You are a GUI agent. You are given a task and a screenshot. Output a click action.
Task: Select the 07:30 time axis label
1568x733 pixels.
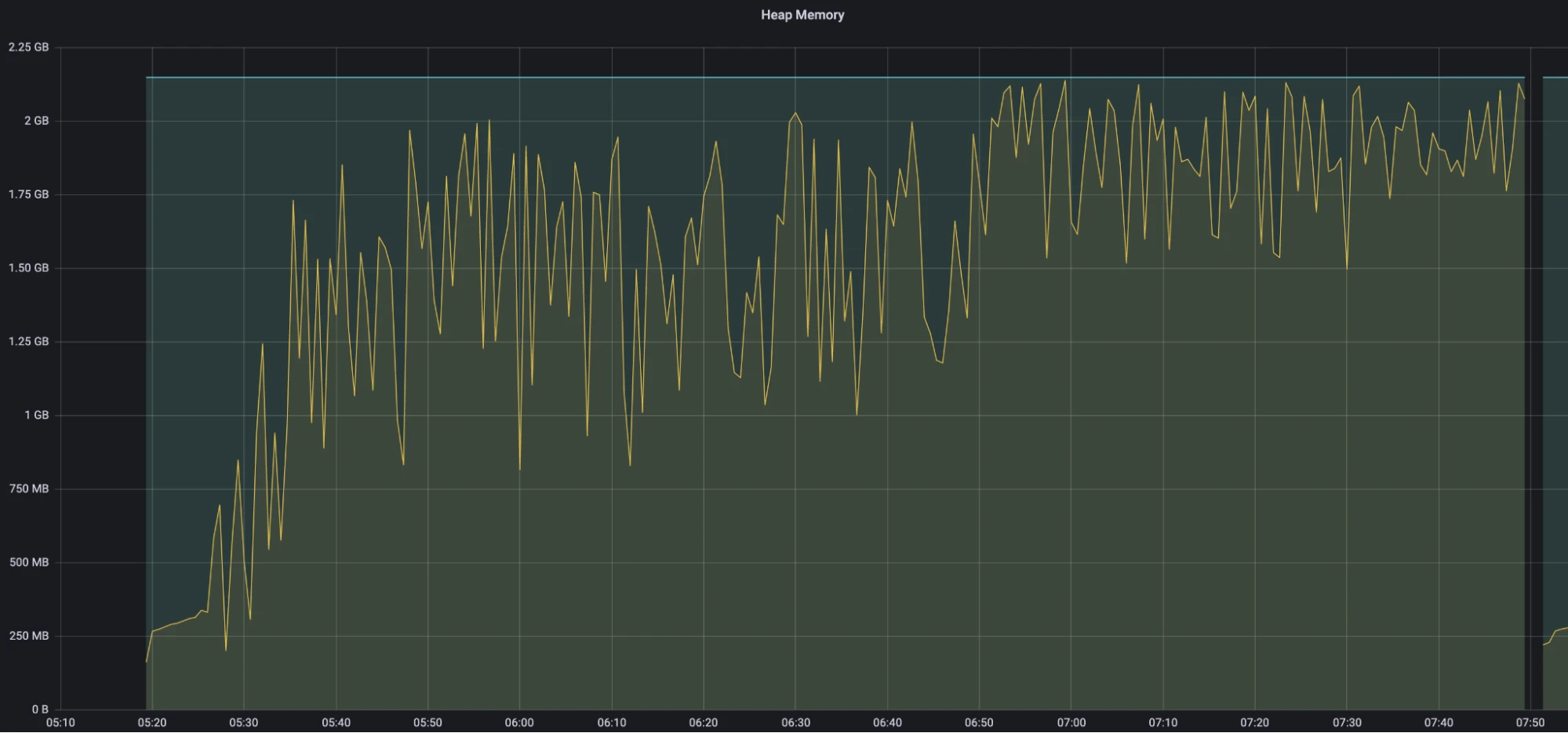1347,722
